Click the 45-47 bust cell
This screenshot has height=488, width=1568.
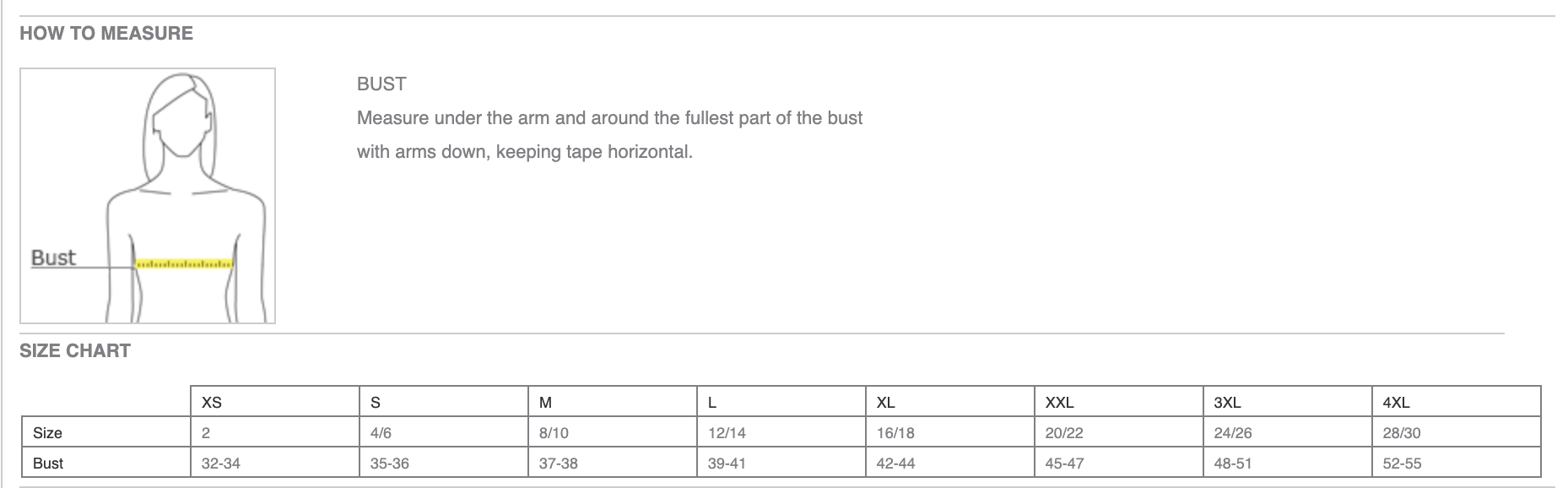1119,463
